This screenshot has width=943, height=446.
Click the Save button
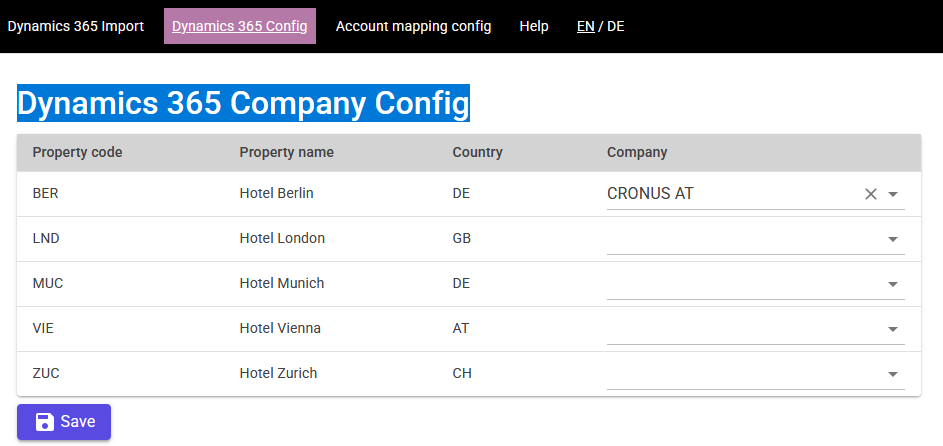[x=64, y=422]
